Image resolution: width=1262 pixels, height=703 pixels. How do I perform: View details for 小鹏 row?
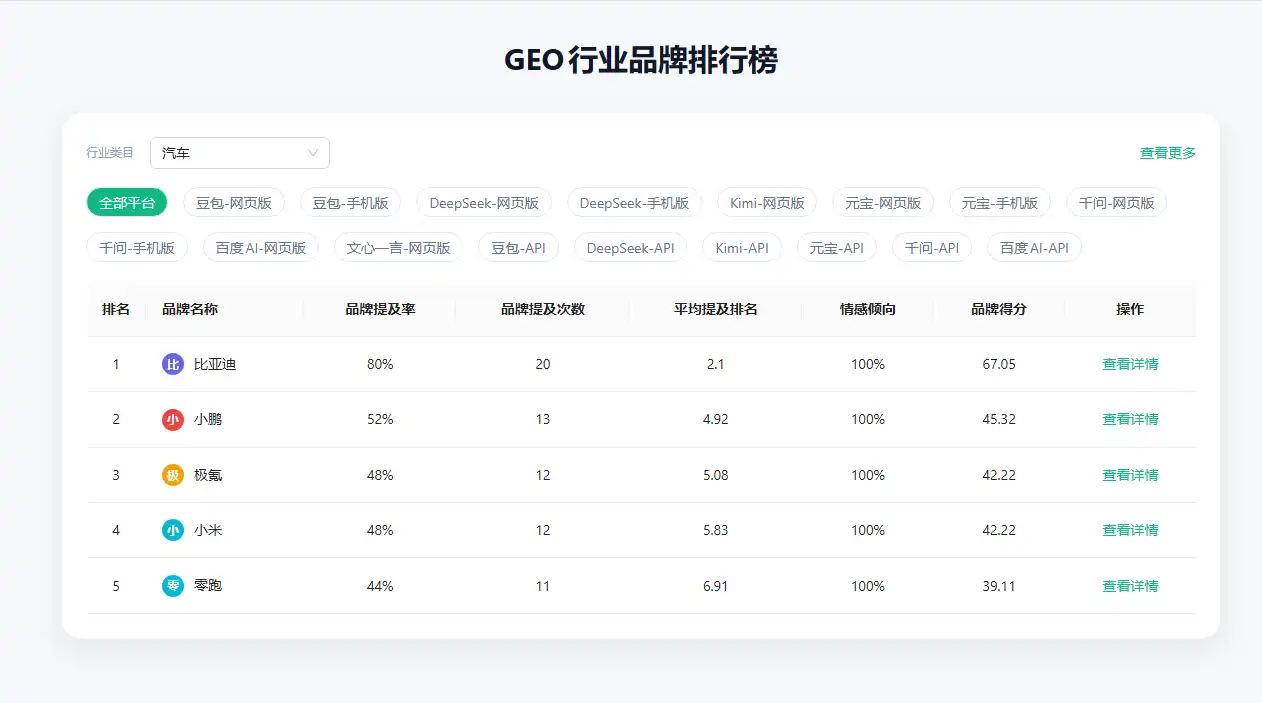[x=1130, y=419]
